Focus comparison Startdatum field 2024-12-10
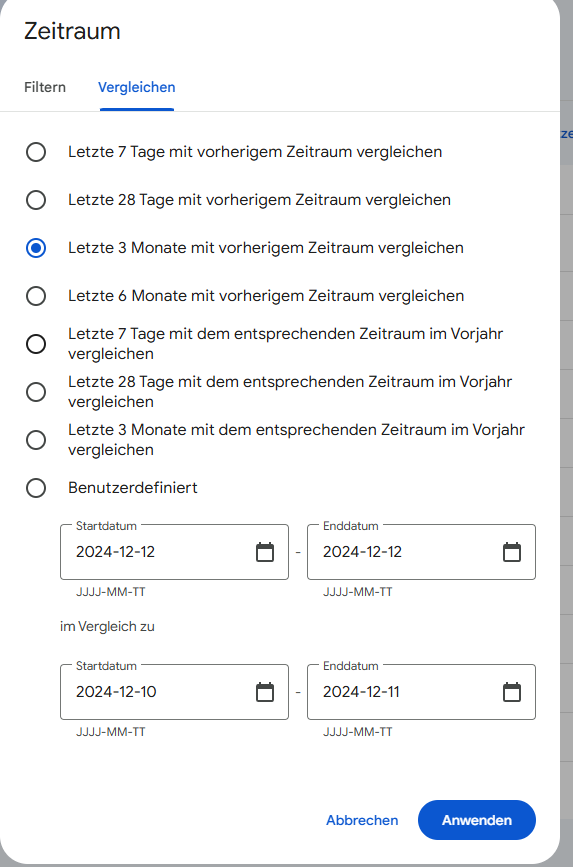Screen dimensions: 573x867 (174, 692)
